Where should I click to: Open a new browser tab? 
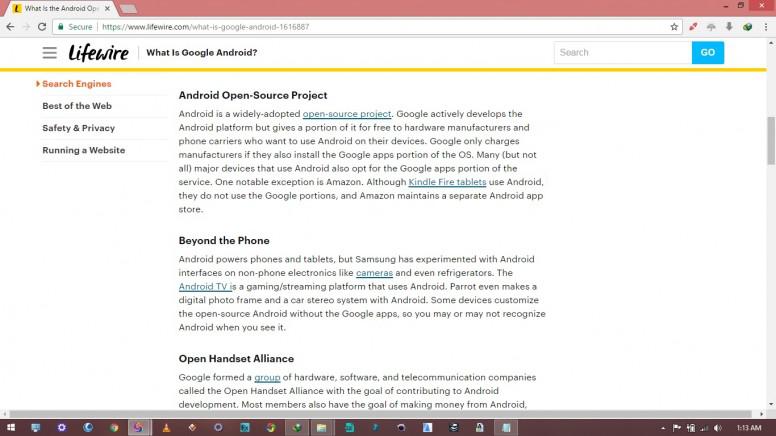129,8
